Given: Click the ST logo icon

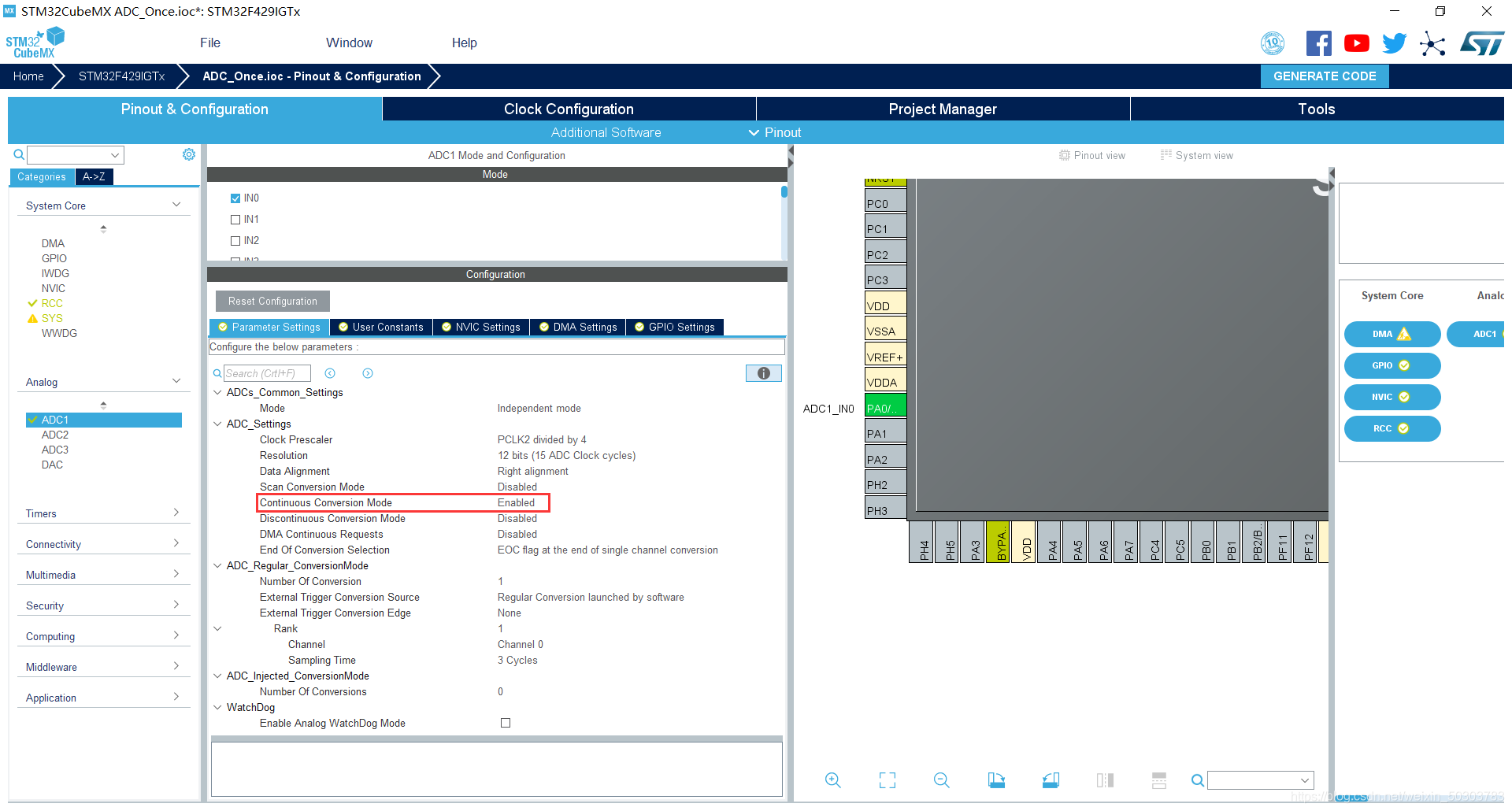Looking at the screenshot, I should click(x=1482, y=43).
